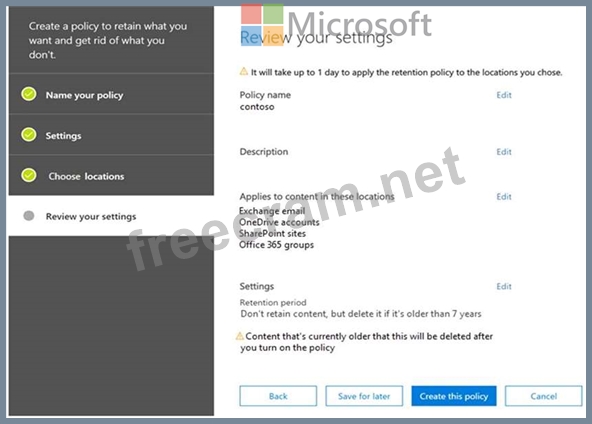Edit the retention period Settings

tap(504, 287)
